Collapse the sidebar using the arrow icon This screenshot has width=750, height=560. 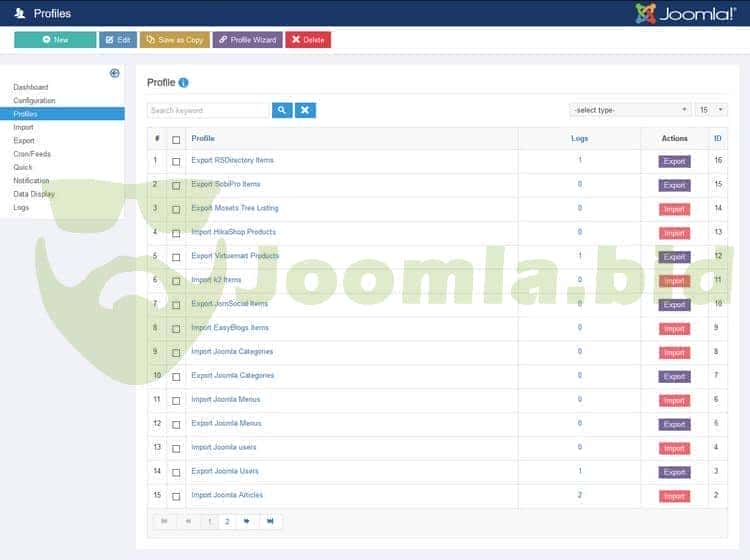tap(115, 73)
